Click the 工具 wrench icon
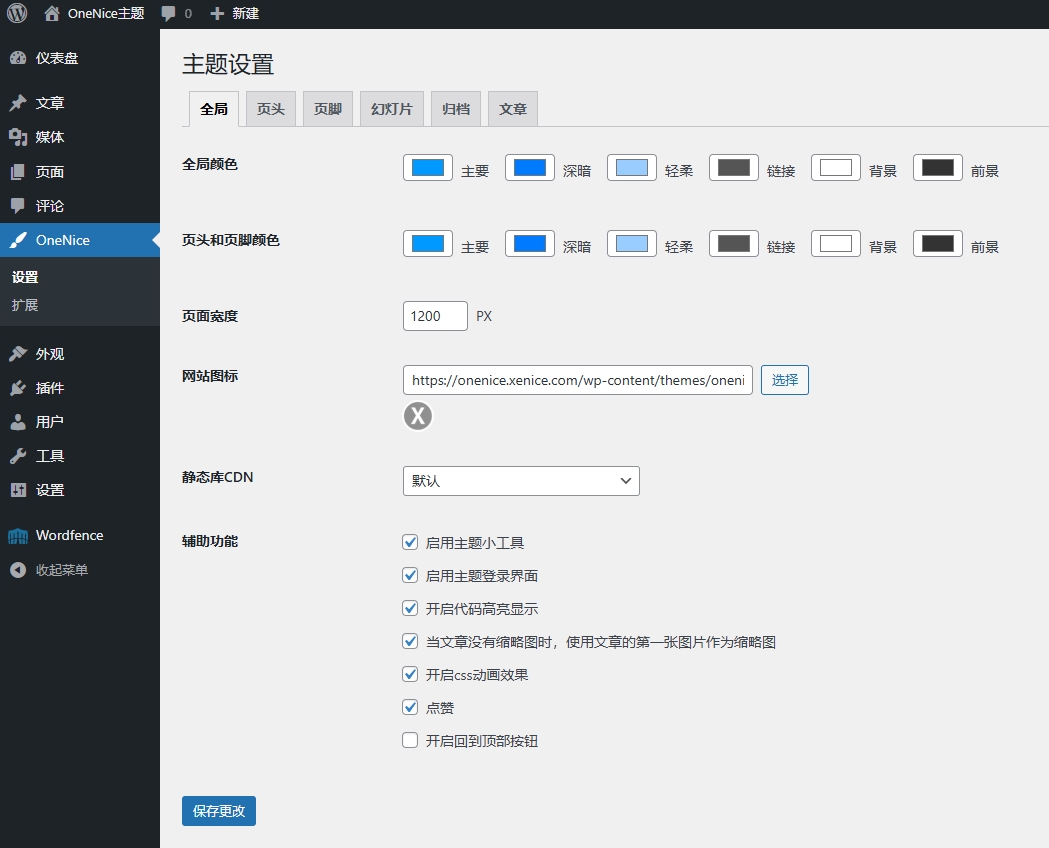 click(18, 456)
